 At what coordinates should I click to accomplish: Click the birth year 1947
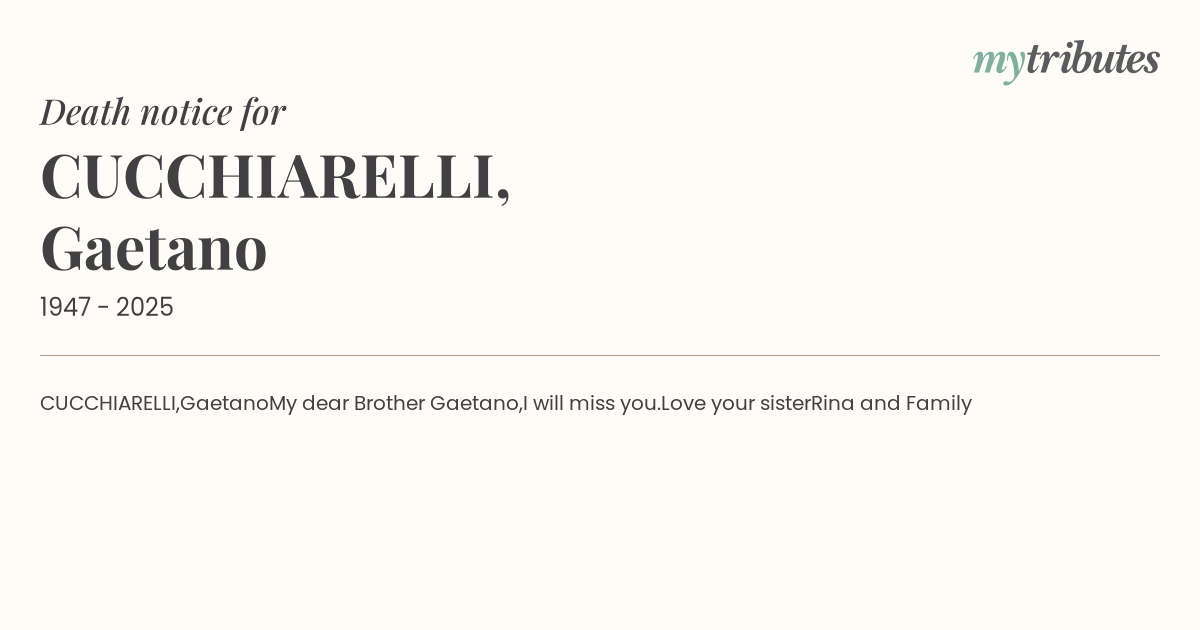tap(65, 307)
